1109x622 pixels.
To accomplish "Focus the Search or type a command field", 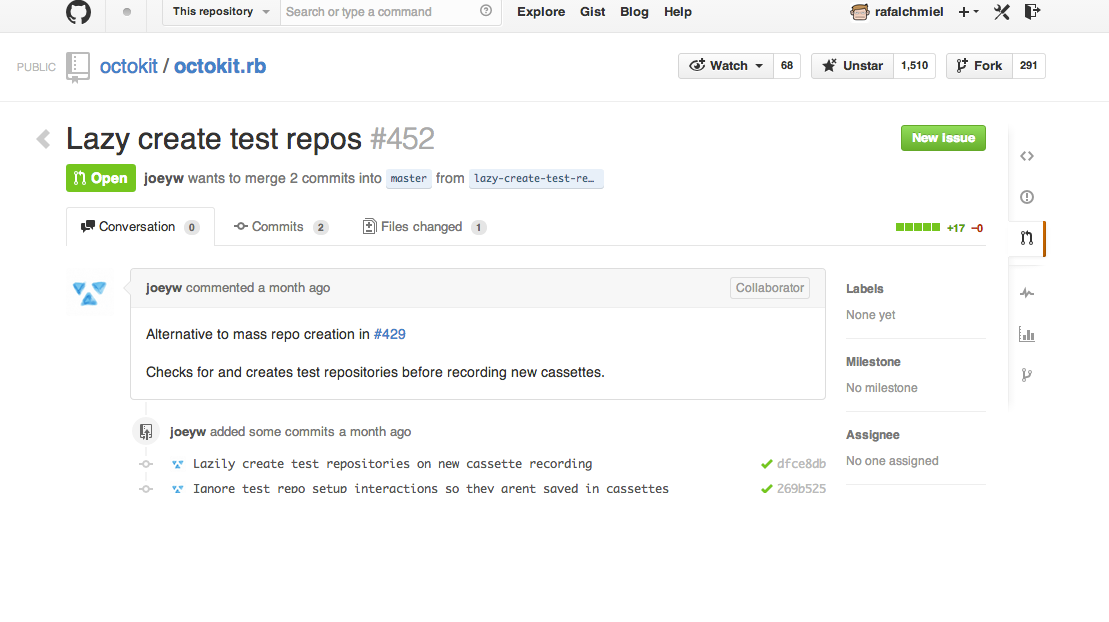I will click(x=390, y=12).
